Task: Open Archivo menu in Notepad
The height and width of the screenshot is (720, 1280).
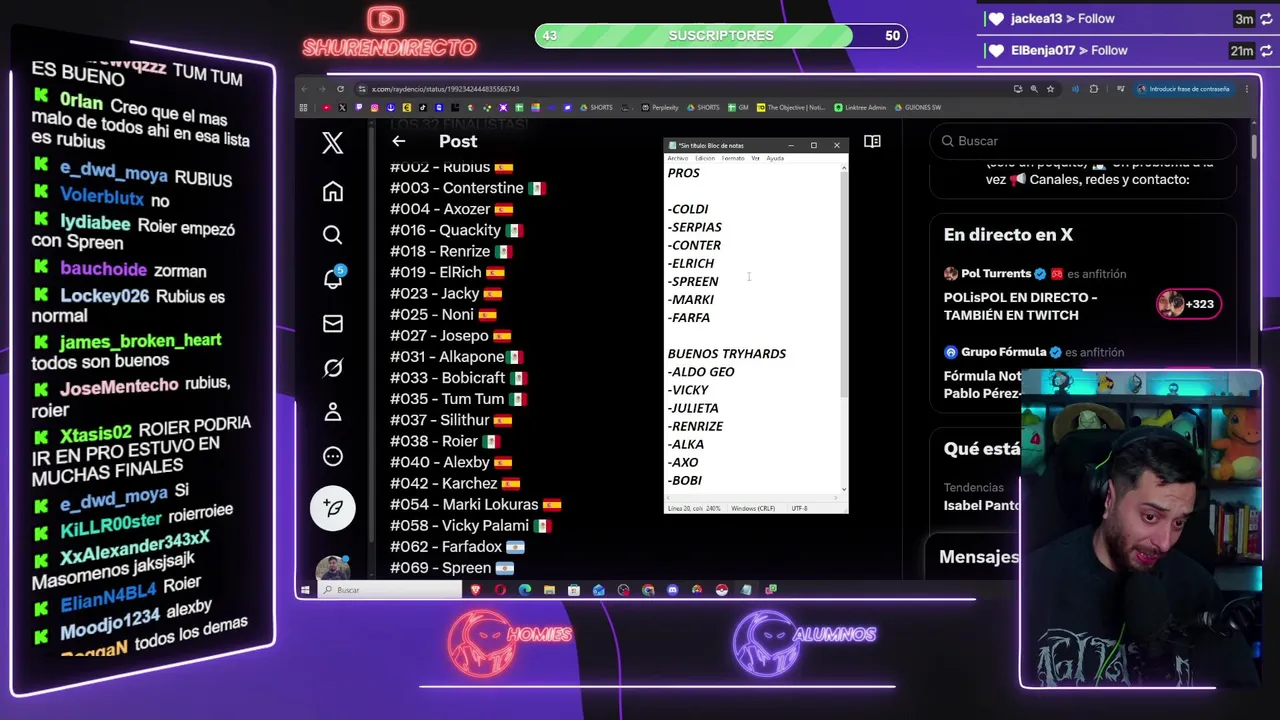Action: click(677, 158)
